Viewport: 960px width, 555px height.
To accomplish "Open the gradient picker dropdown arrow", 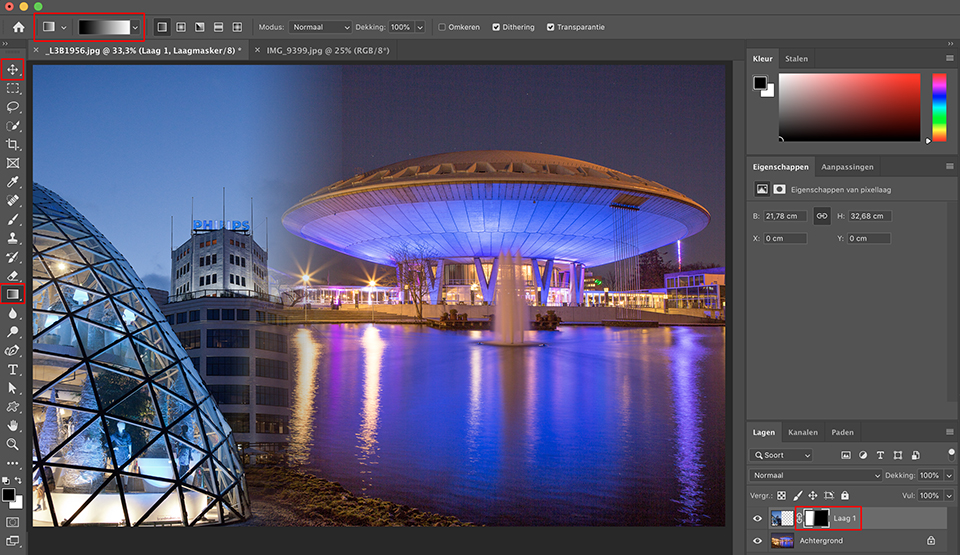I will [x=135, y=27].
